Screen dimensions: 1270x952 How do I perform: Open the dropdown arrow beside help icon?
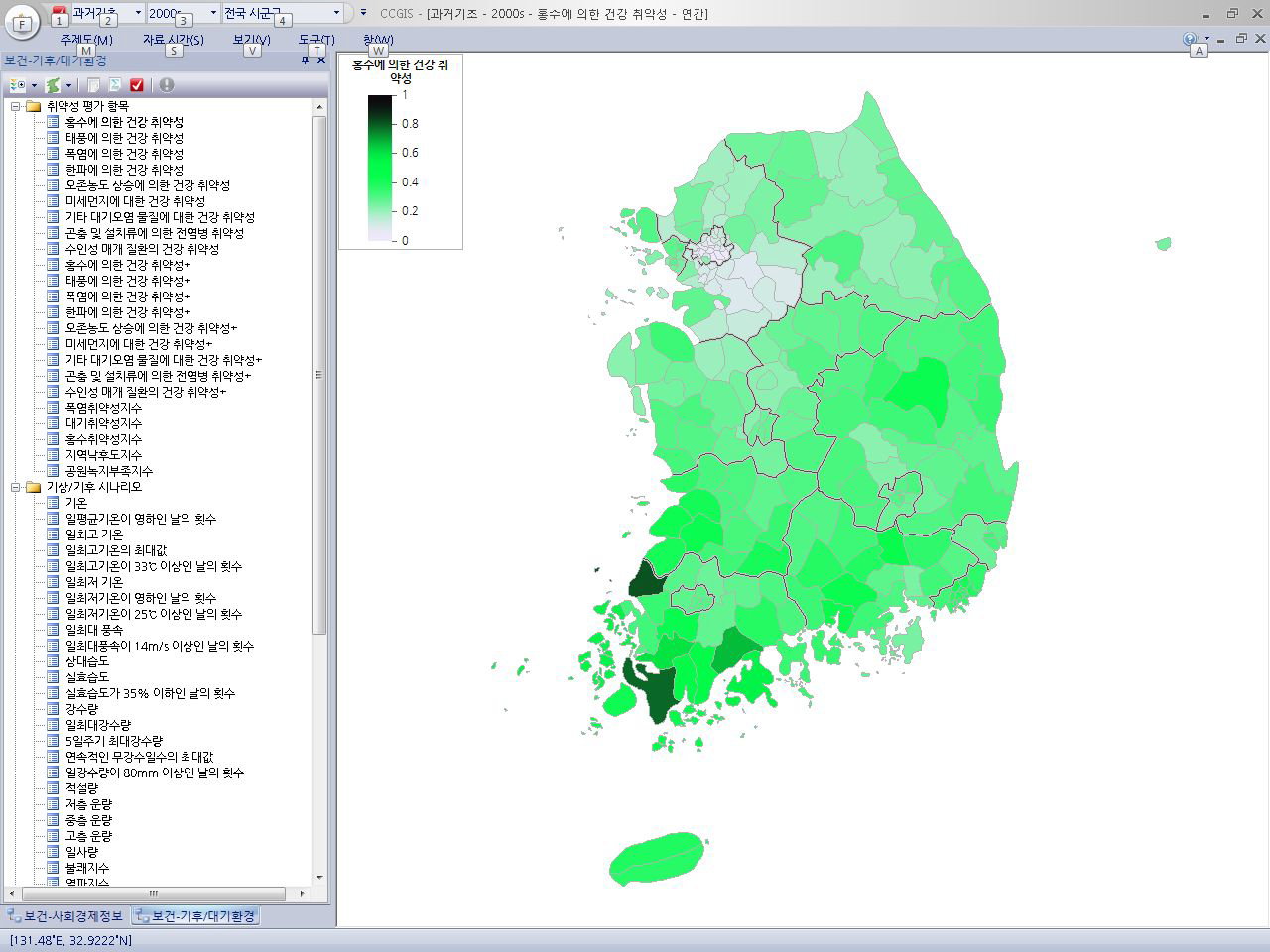(x=1206, y=39)
